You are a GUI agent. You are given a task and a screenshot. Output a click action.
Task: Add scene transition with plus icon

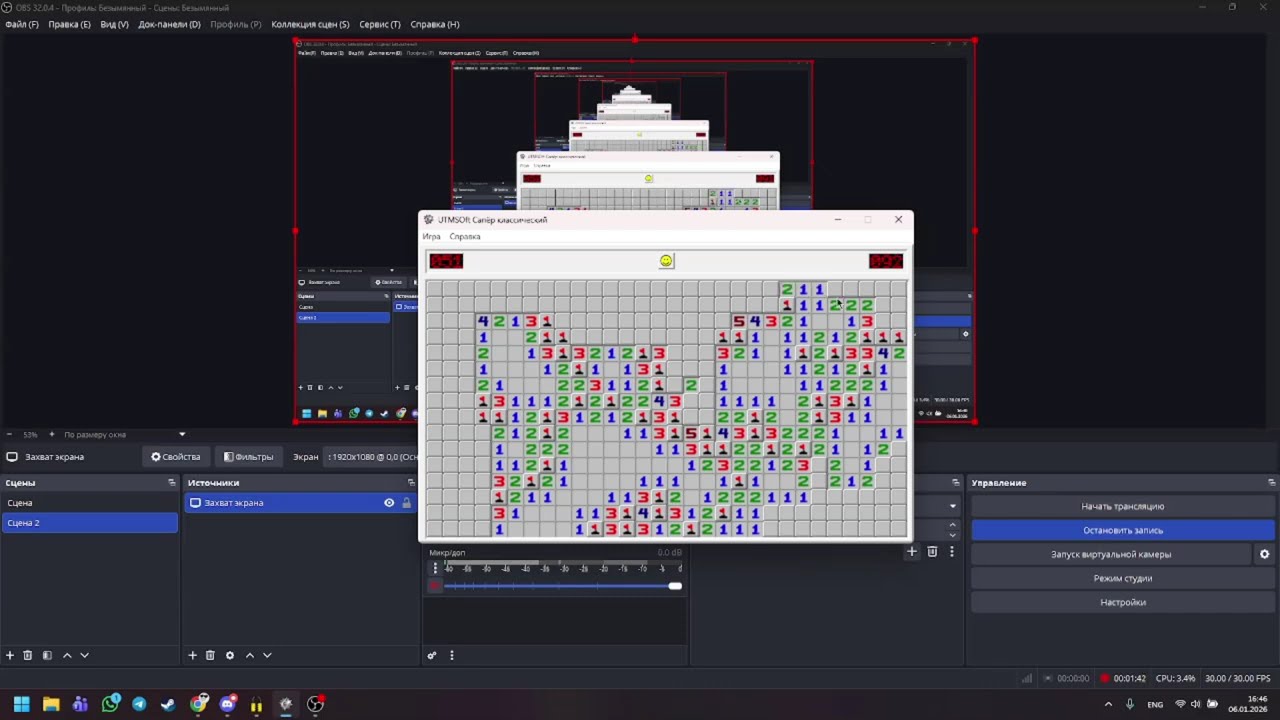pos(912,551)
